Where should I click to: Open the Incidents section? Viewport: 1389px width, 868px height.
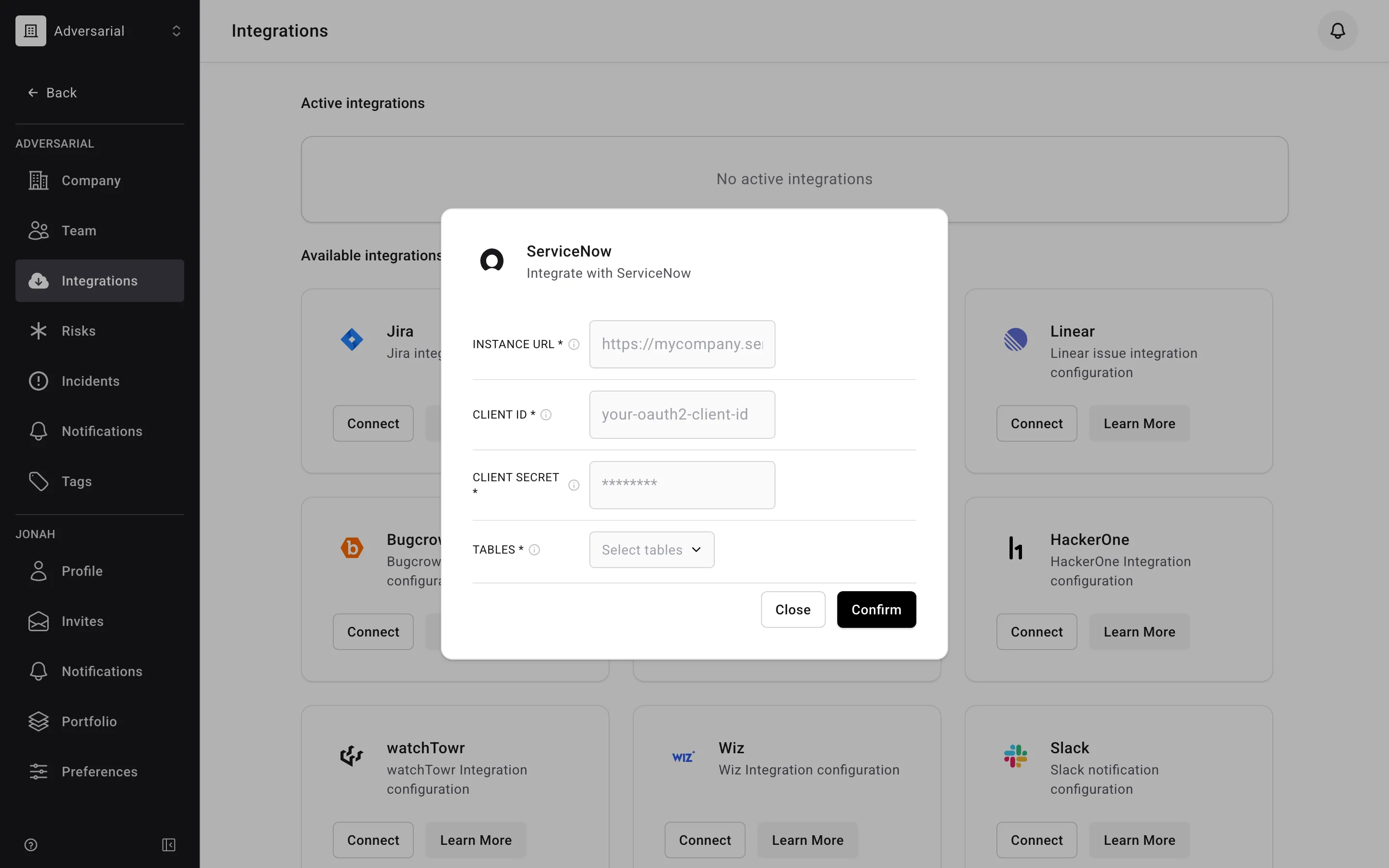pyautogui.click(x=100, y=381)
